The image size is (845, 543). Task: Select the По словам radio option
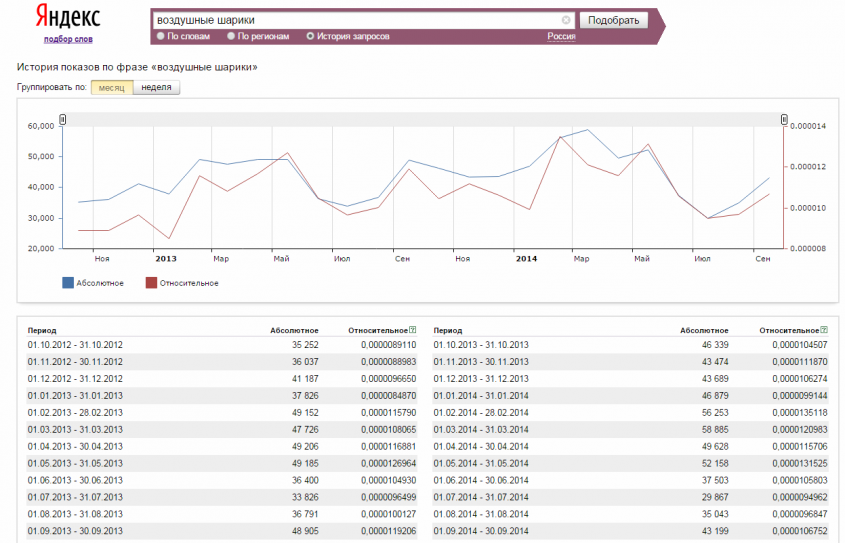160,36
